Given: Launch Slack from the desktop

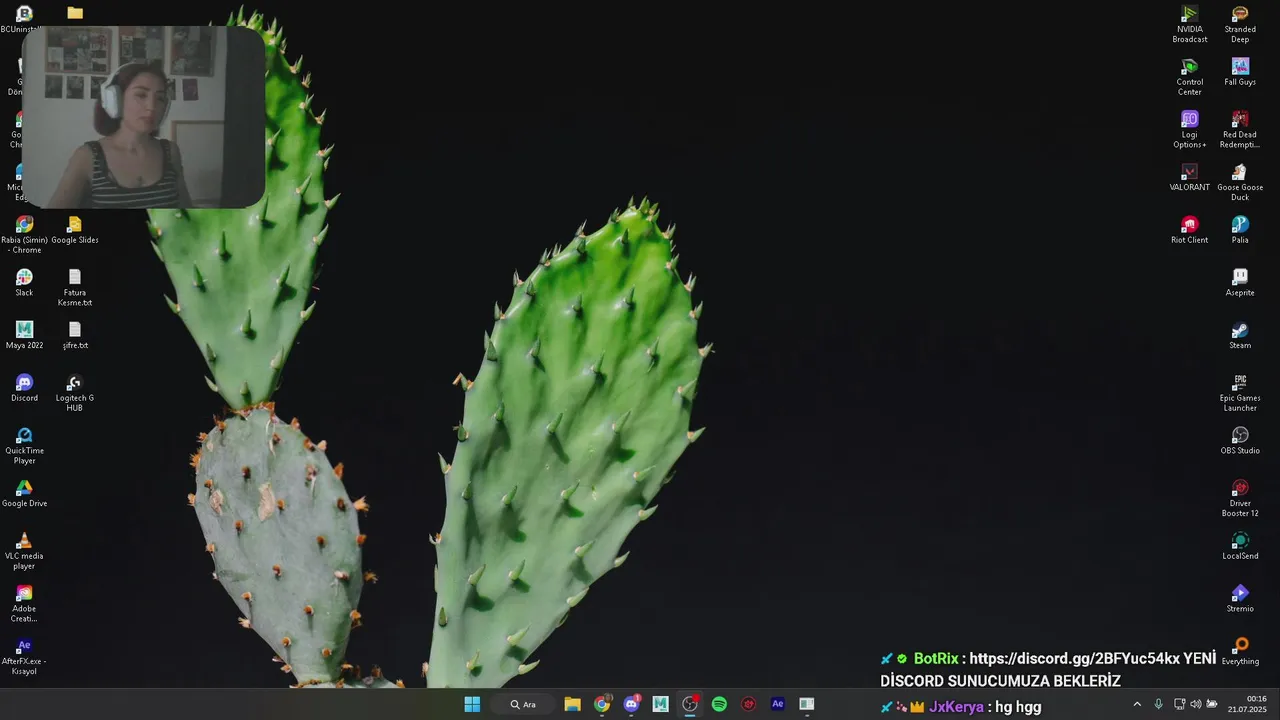Looking at the screenshot, I should 24,283.
